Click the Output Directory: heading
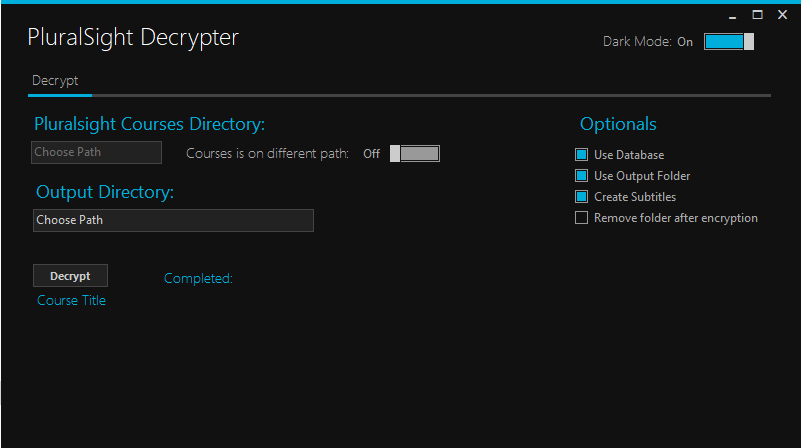 [x=105, y=192]
